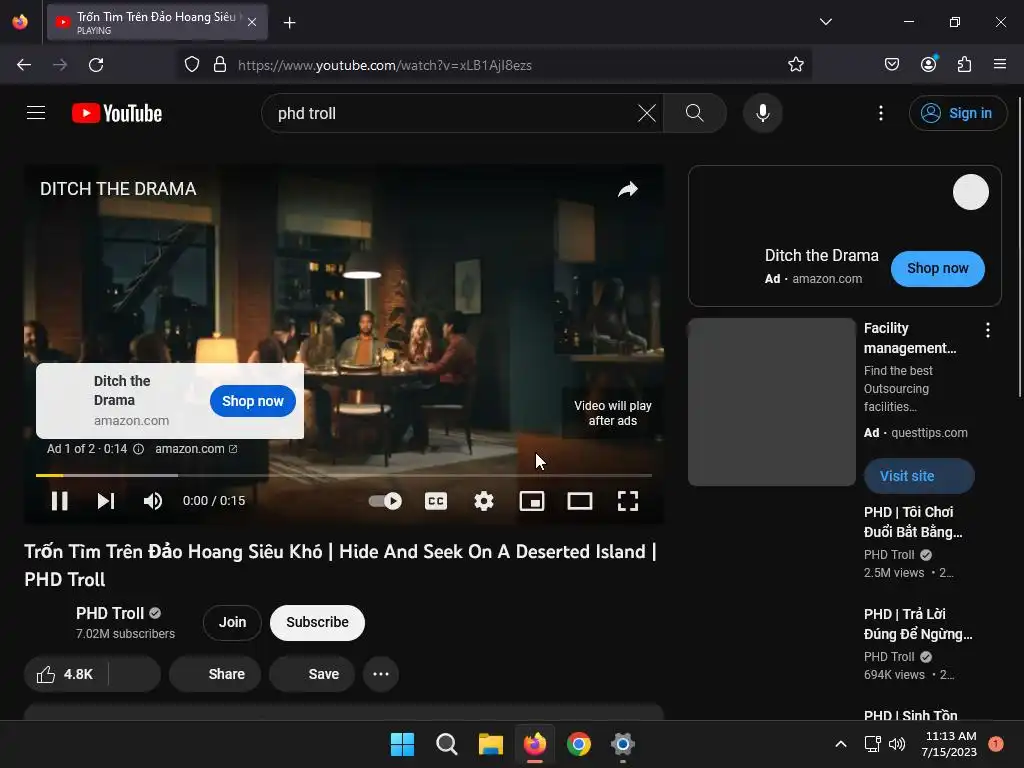Viewport: 1024px width, 768px height.
Task: Search with voice microphone
Action: click(762, 113)
